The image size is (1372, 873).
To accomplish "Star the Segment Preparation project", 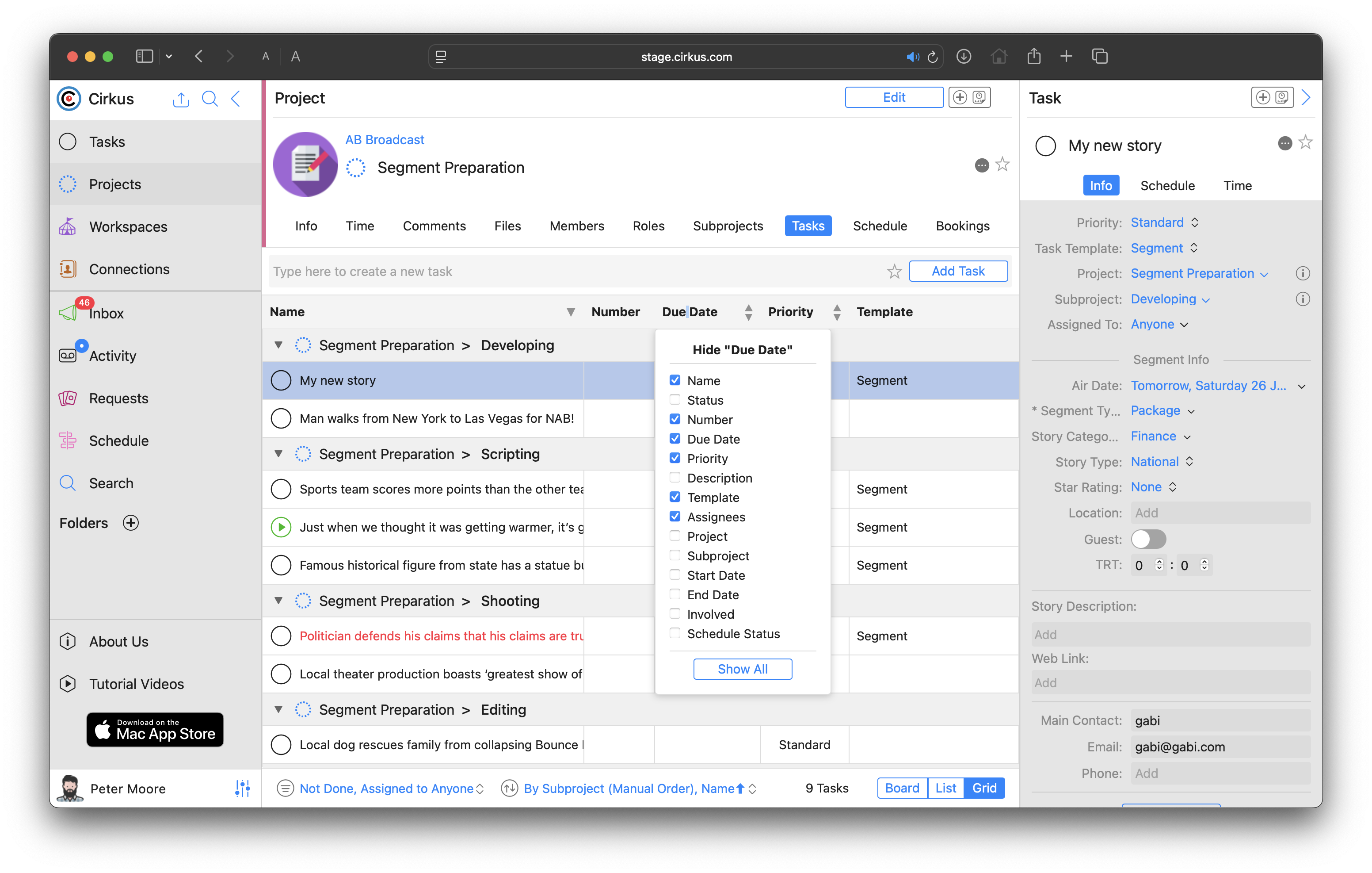I will tap(1002, 165).
